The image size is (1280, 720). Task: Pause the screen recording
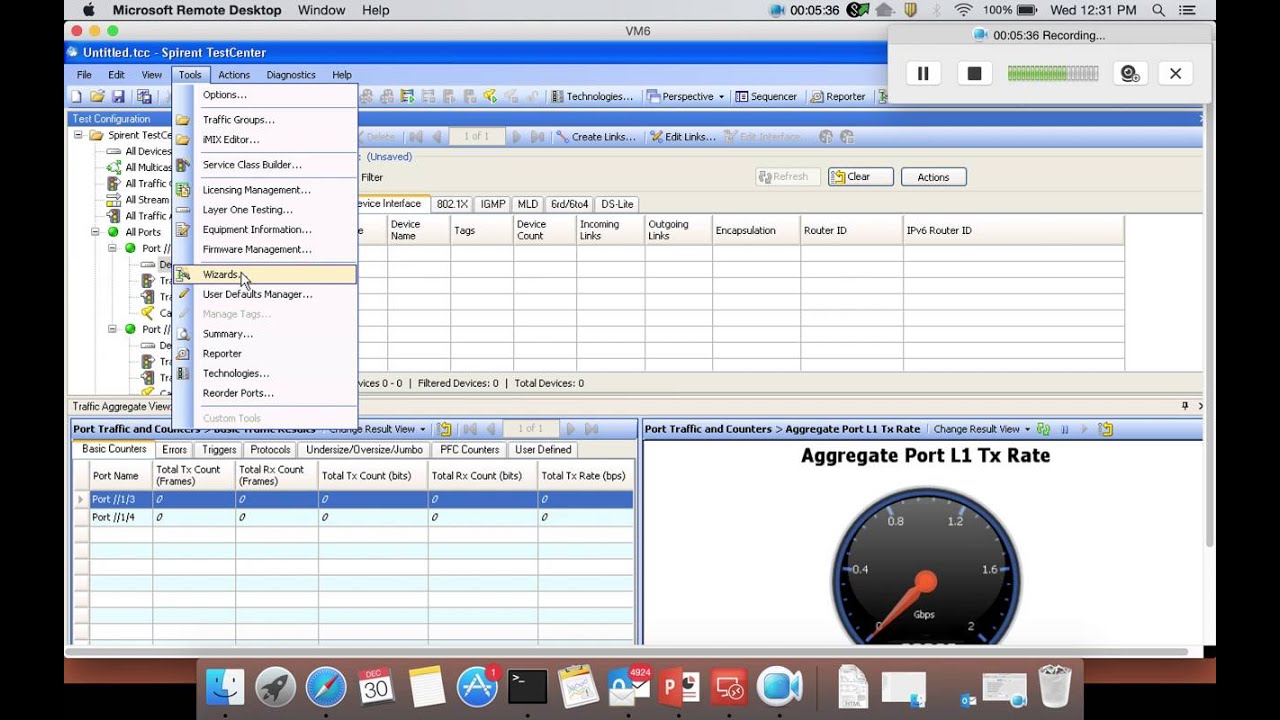(x=923, y=73)
